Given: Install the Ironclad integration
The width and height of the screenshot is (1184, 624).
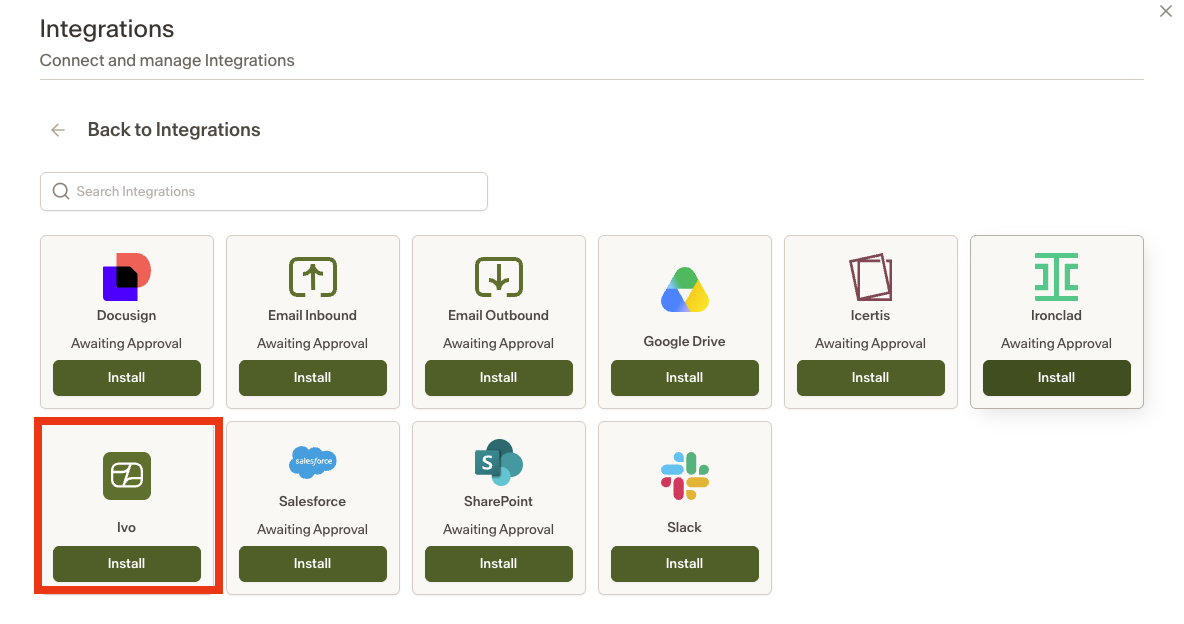Looking at the screenshot, I should pos(1056,378).
